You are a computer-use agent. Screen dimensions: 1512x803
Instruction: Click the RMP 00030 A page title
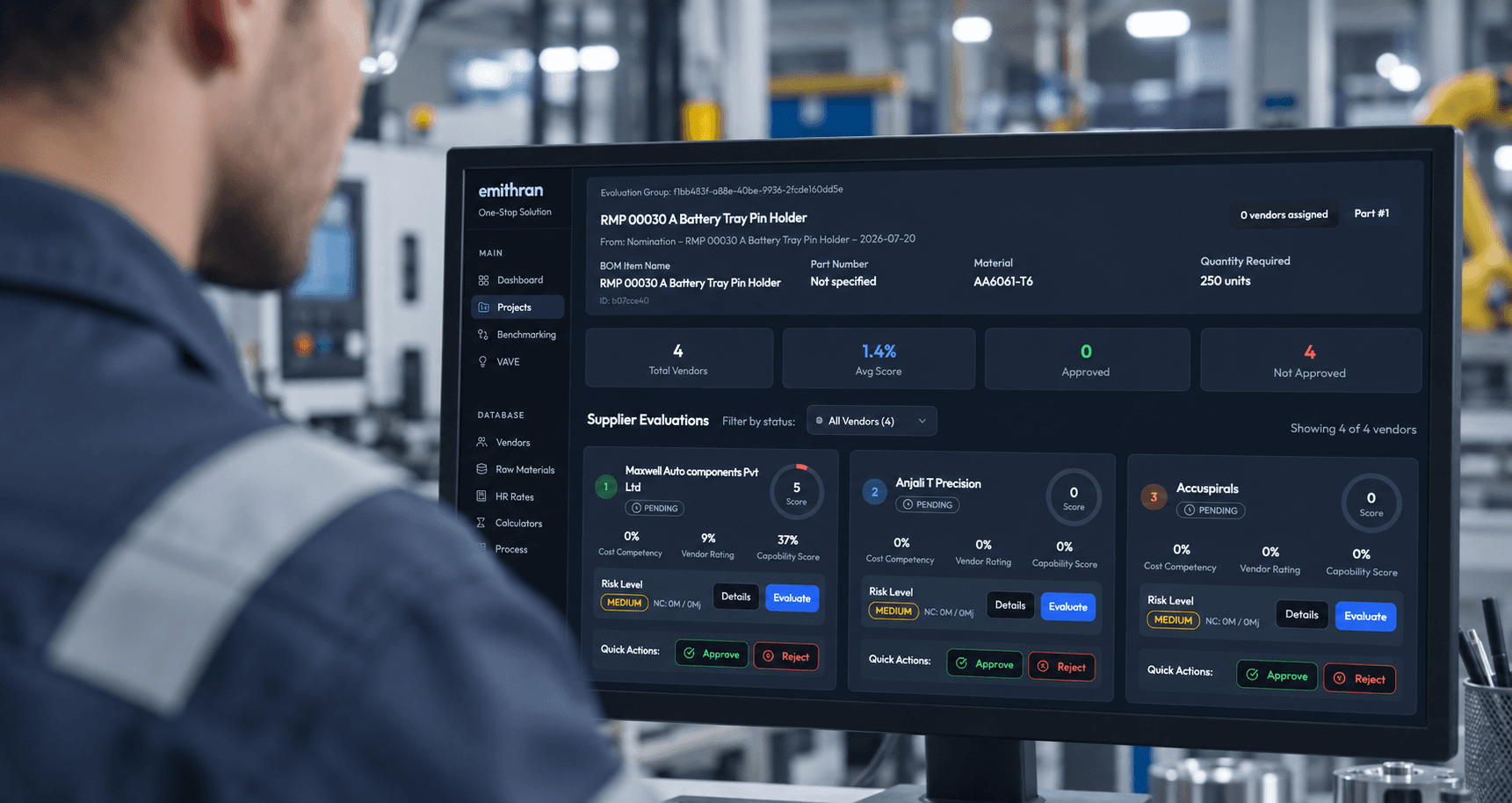pos(704,219)
